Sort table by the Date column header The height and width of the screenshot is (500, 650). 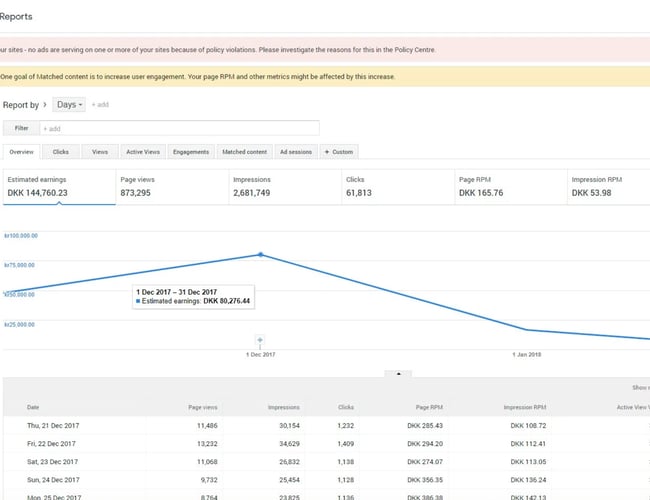(34, 407)
